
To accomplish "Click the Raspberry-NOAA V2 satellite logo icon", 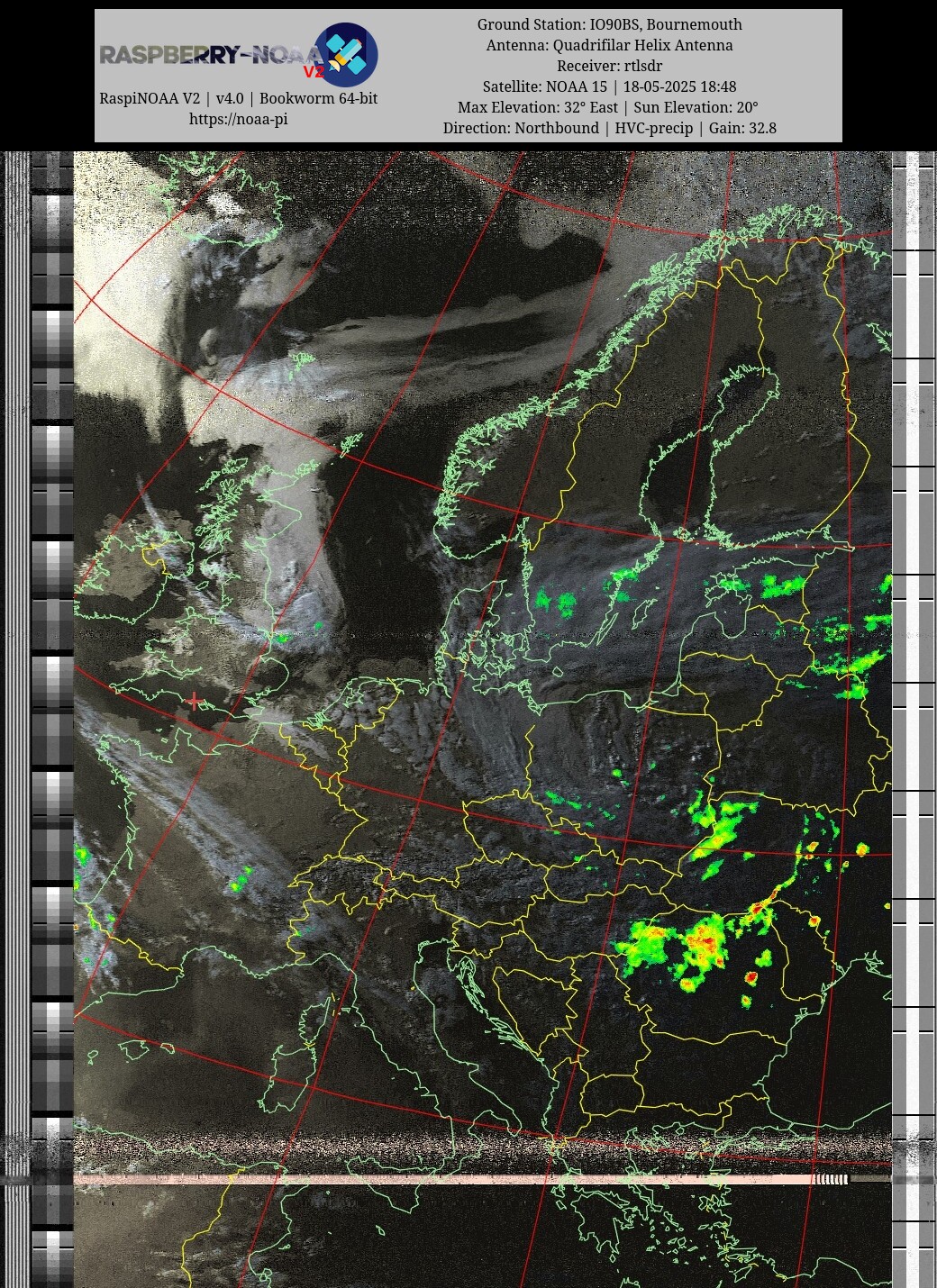I will 346,54.
